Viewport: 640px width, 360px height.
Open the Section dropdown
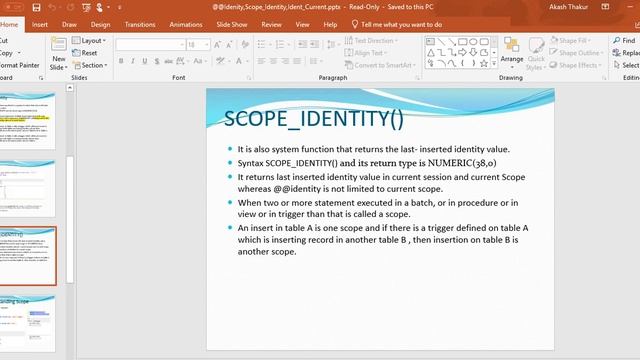[x=89, y=65]
